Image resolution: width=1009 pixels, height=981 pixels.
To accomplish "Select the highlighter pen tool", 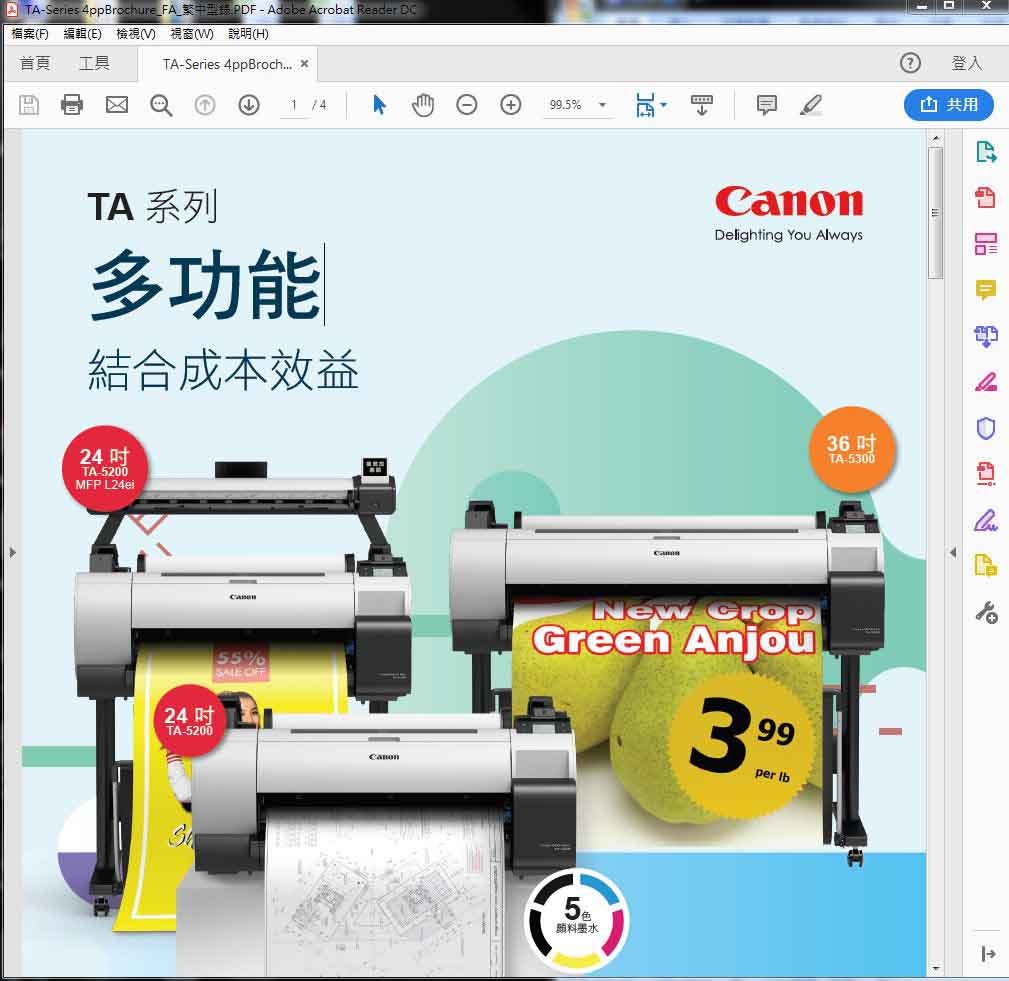I will (811, 104).
